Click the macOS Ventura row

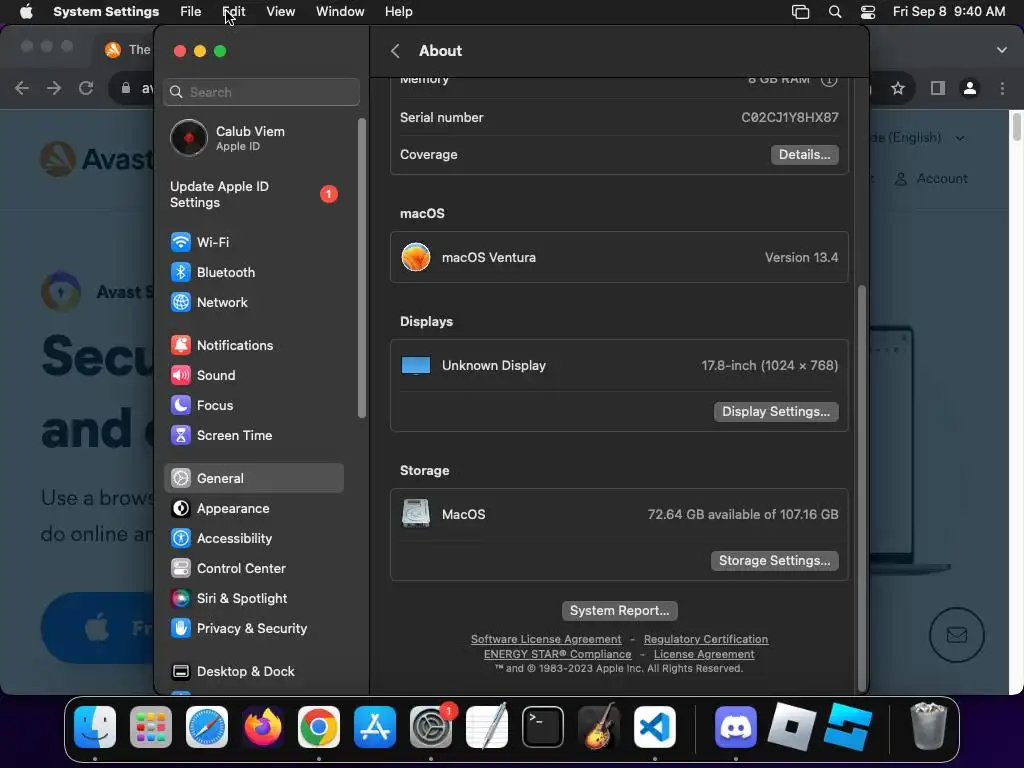coord(619,257)
